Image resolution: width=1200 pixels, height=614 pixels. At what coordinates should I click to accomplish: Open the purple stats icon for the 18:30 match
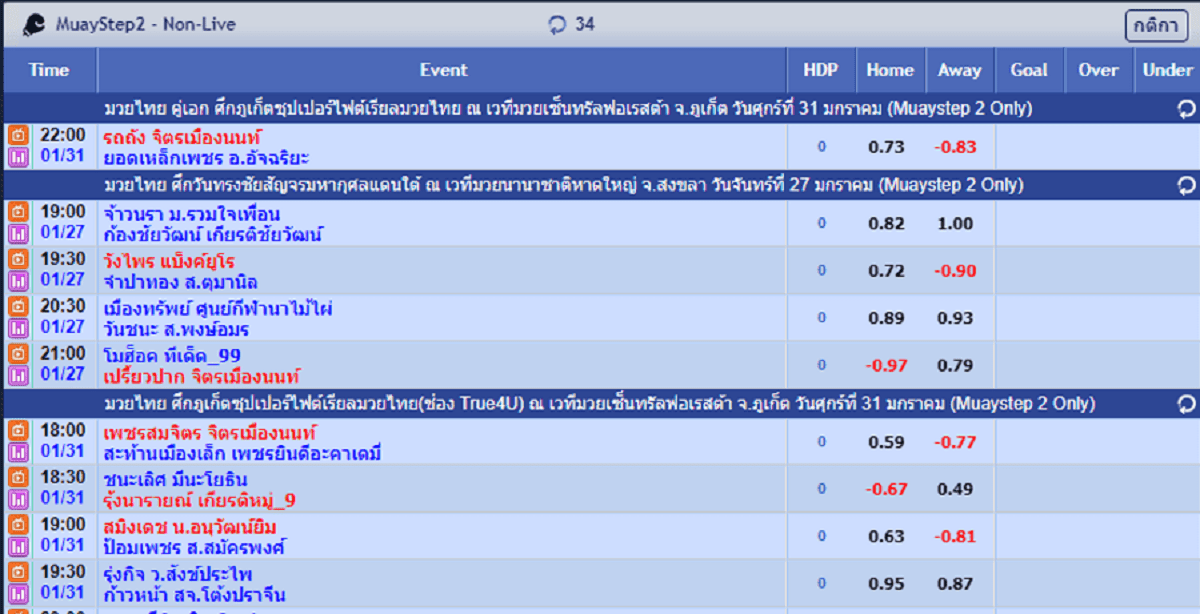pyautogui.click(x=17, y=498)
